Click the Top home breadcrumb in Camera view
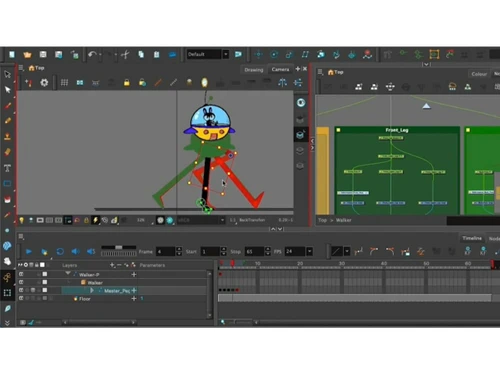This screenshot has height=375, width=500. [x=37, y=68]
